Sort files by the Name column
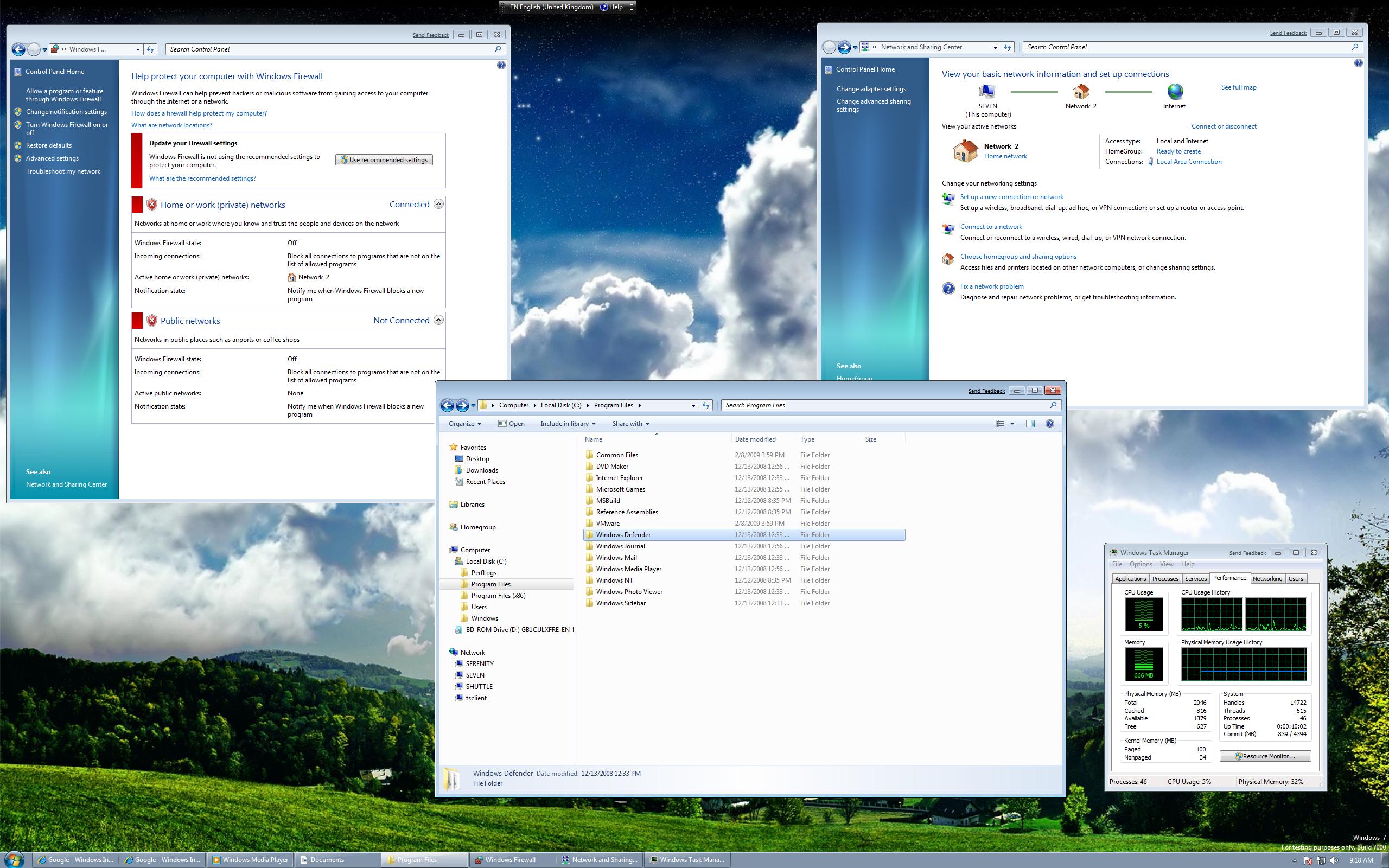 656,439
